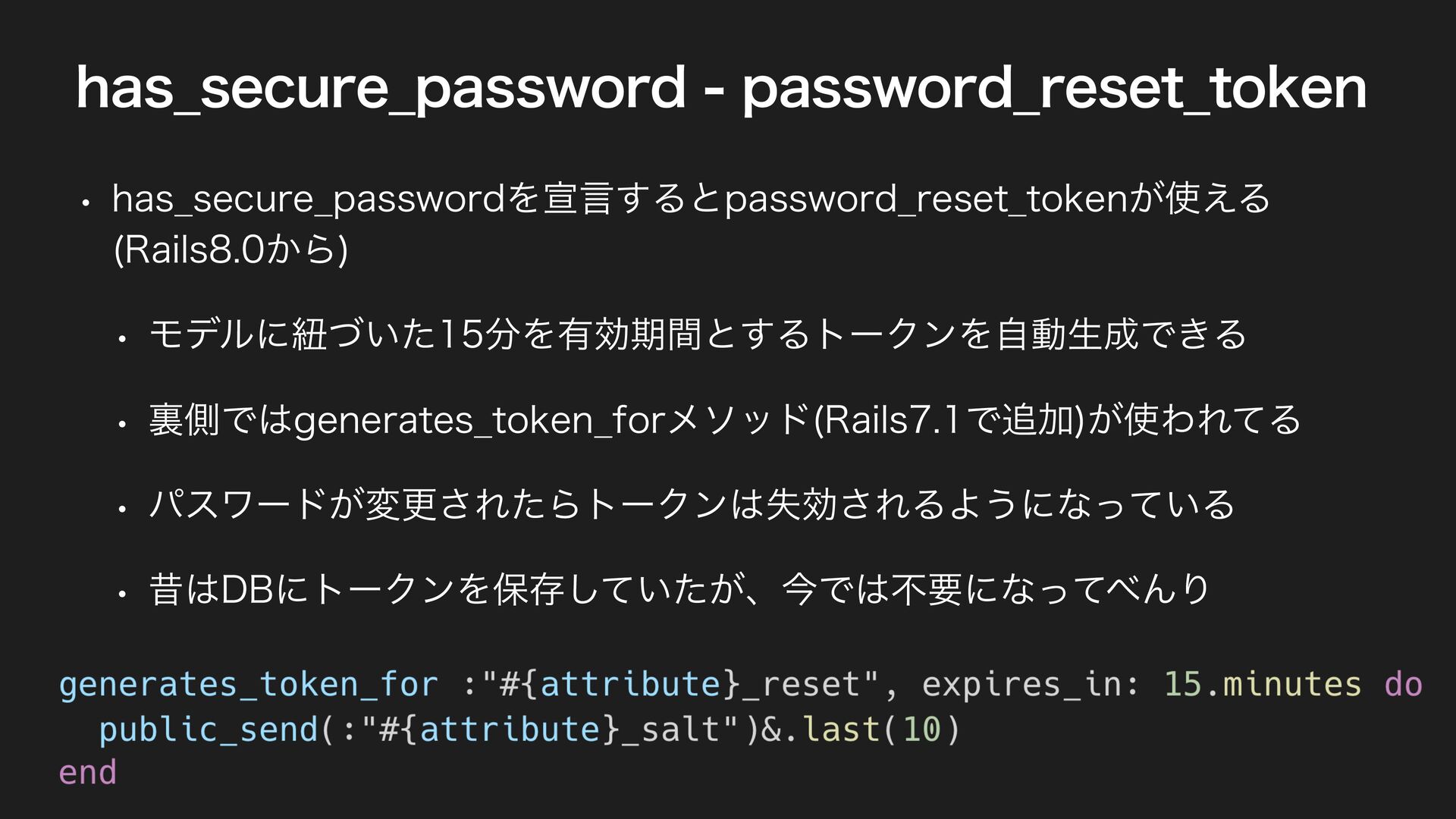
Task: Click the bullet mentioning 15分を有効期間とするトークン
Action: 698,334
